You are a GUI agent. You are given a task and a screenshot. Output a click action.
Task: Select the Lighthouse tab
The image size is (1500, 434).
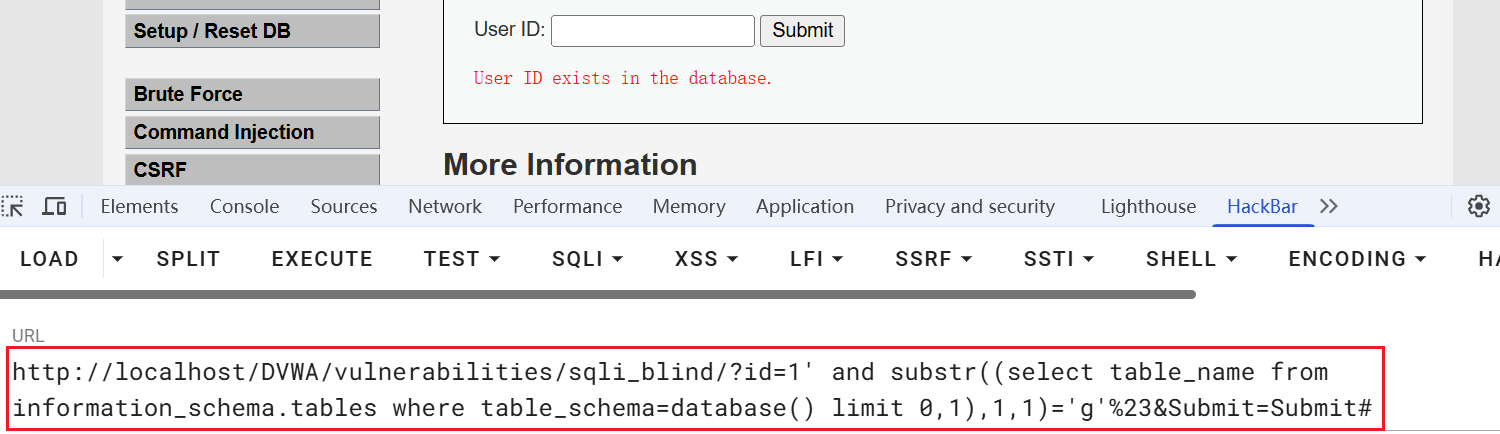[x=1148, y=206]
